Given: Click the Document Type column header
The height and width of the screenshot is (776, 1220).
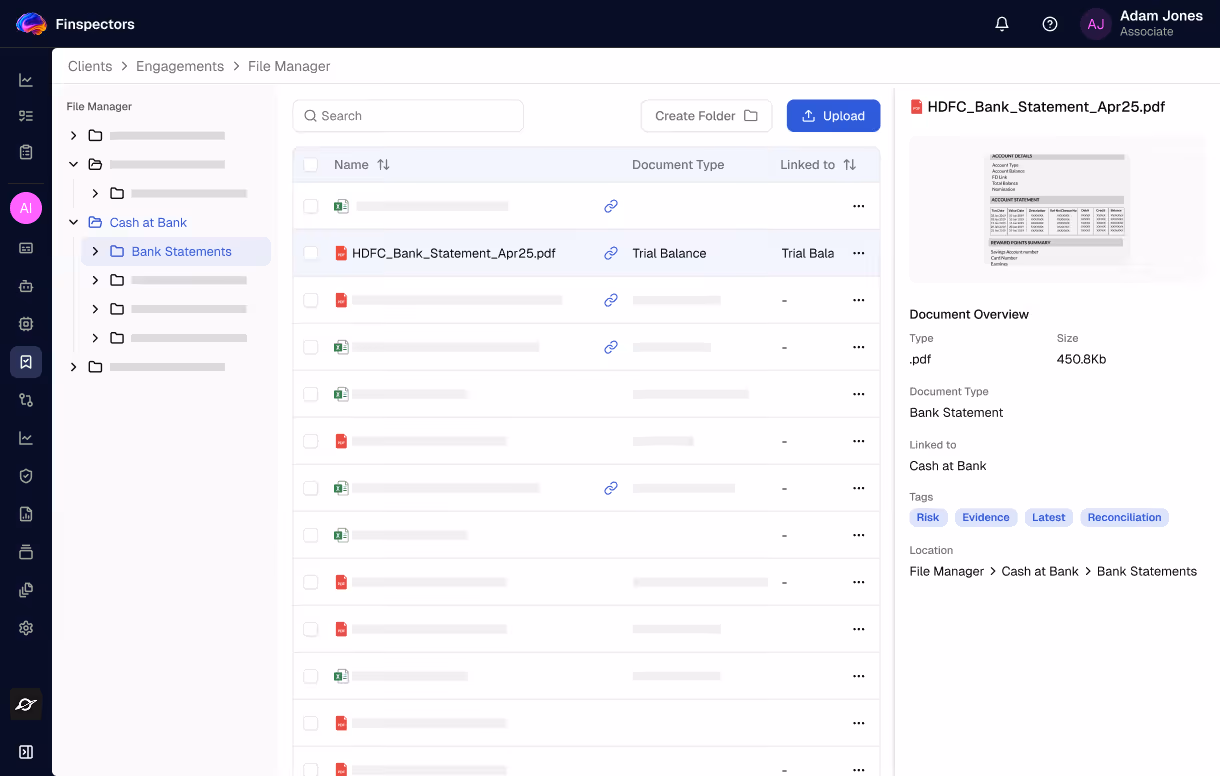Looking at the screenshot, I should click(x=678, y=164).
